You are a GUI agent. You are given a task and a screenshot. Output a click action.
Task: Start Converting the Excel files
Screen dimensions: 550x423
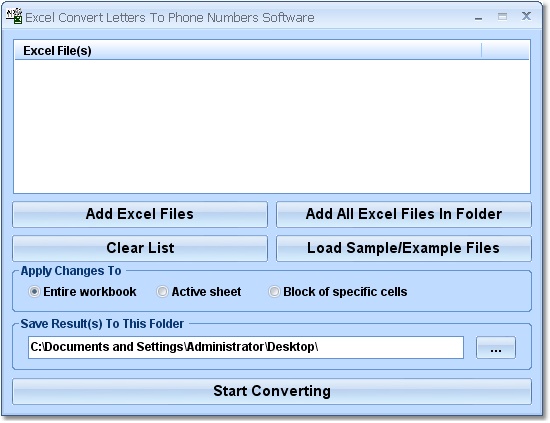click(x=272, y=391)
